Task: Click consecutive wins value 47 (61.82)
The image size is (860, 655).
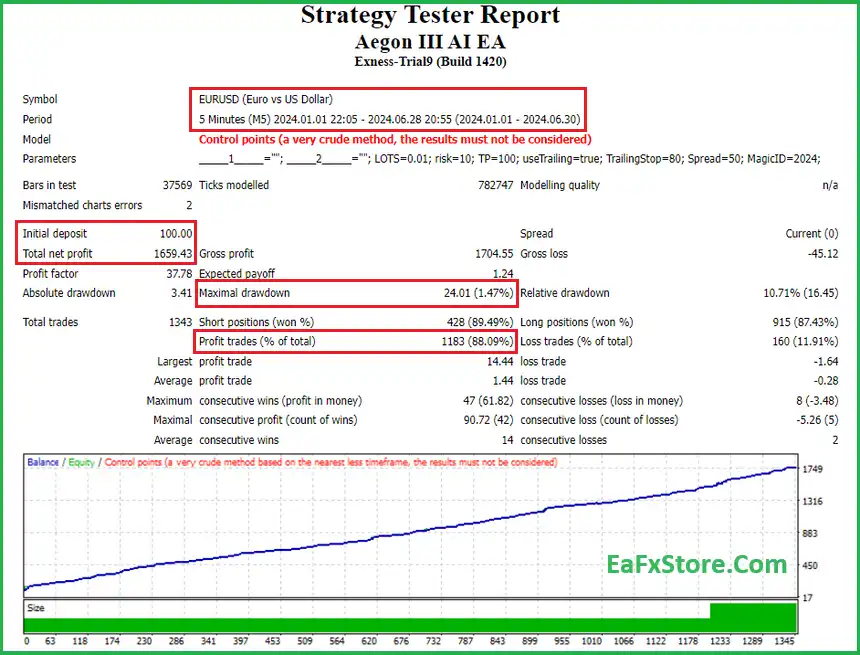Action: point(488,401)
